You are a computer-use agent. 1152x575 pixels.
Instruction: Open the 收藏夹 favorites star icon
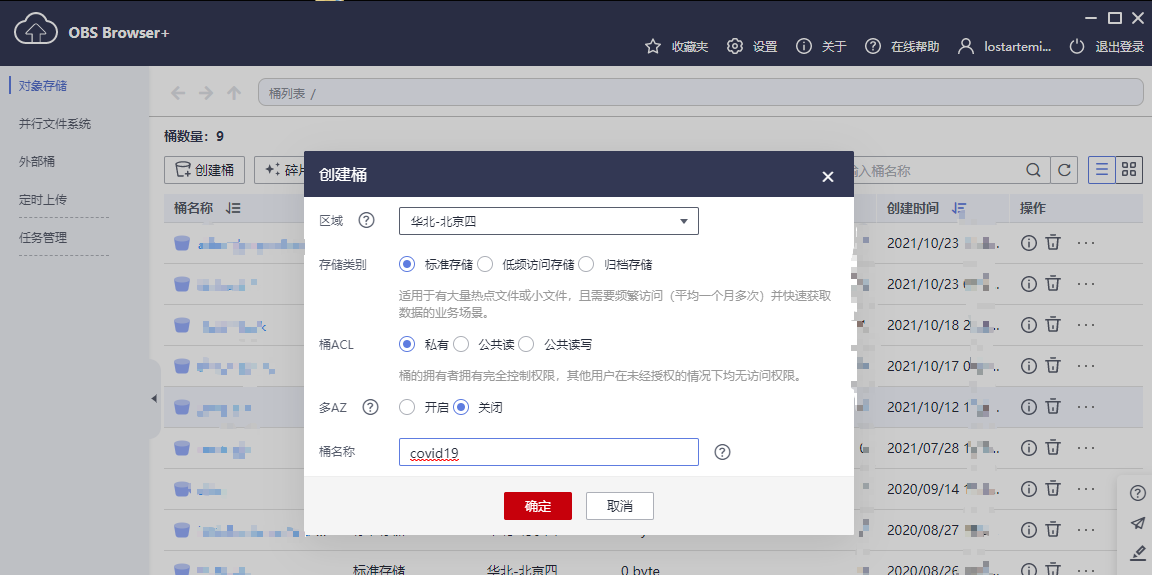652,46
